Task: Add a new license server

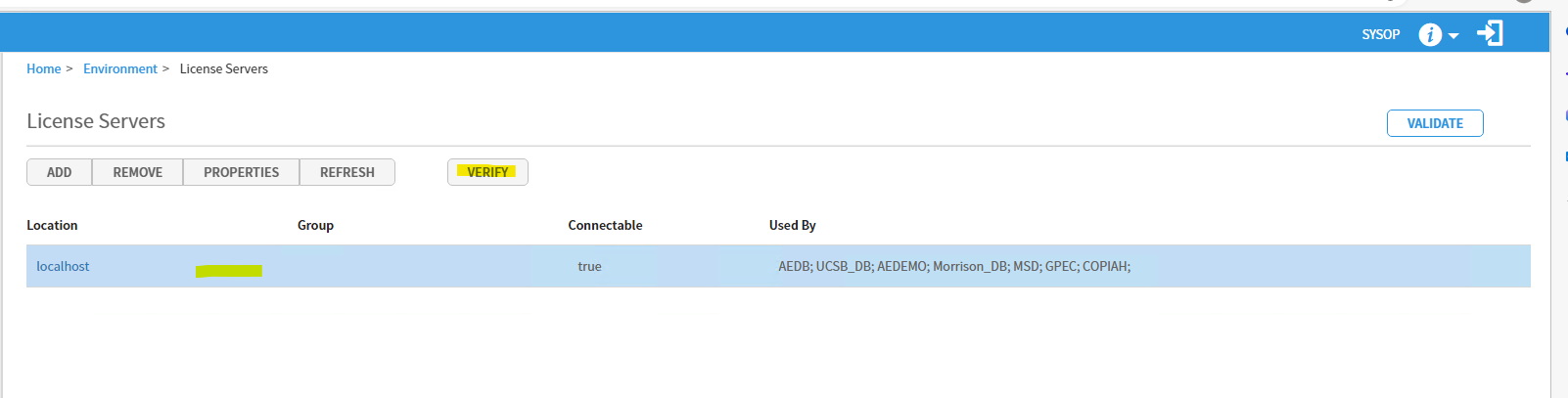Action: click(x=59, y=172)
